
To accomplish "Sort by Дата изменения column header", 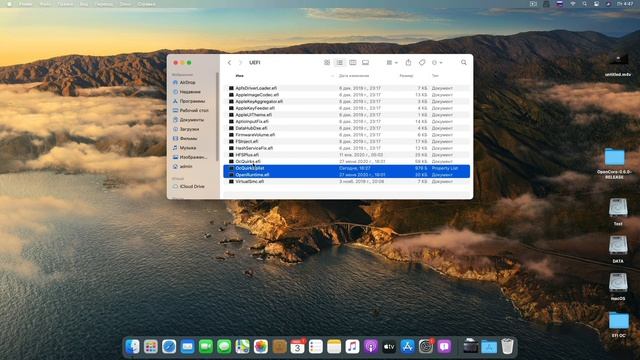I will pos(354,76).
